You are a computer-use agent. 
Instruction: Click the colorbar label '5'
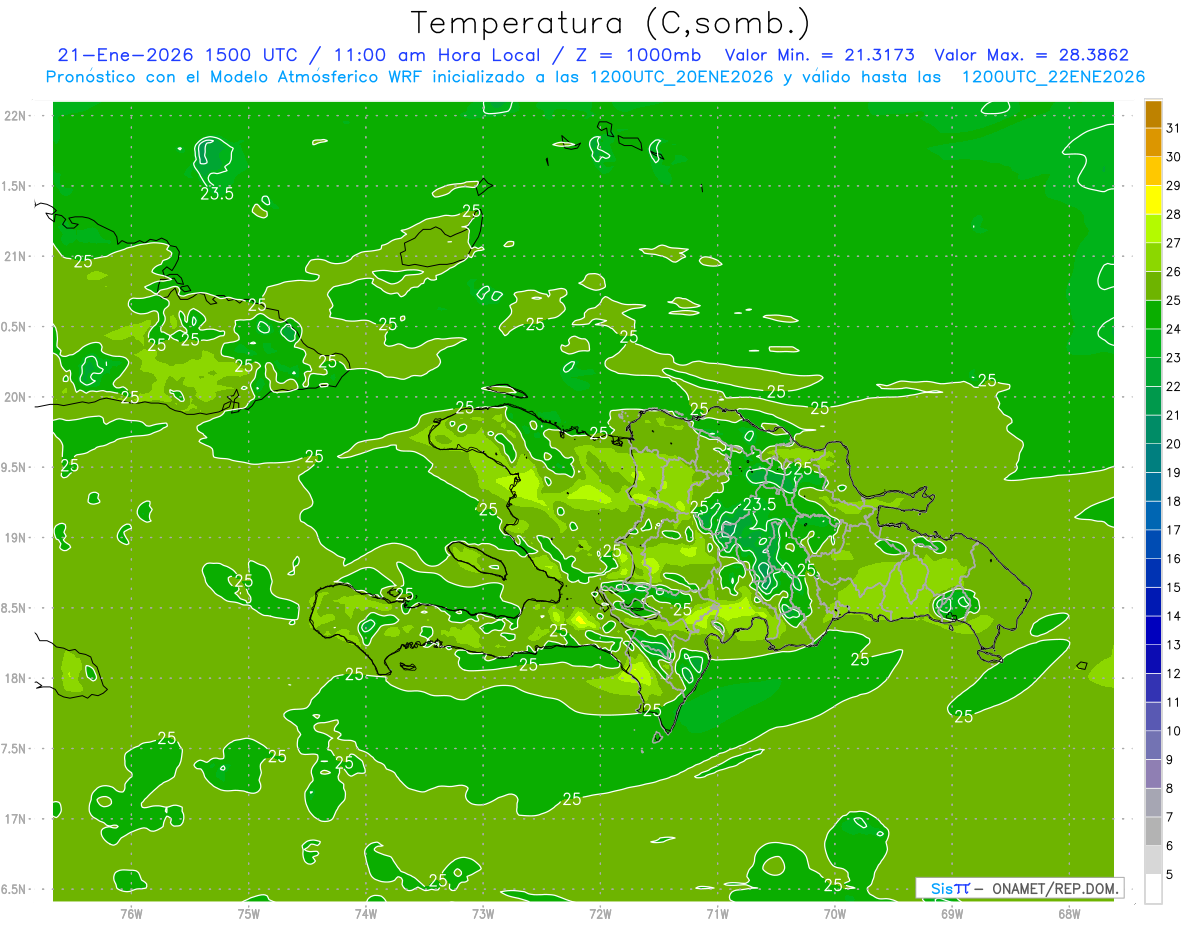click(x=1169, y=875)
